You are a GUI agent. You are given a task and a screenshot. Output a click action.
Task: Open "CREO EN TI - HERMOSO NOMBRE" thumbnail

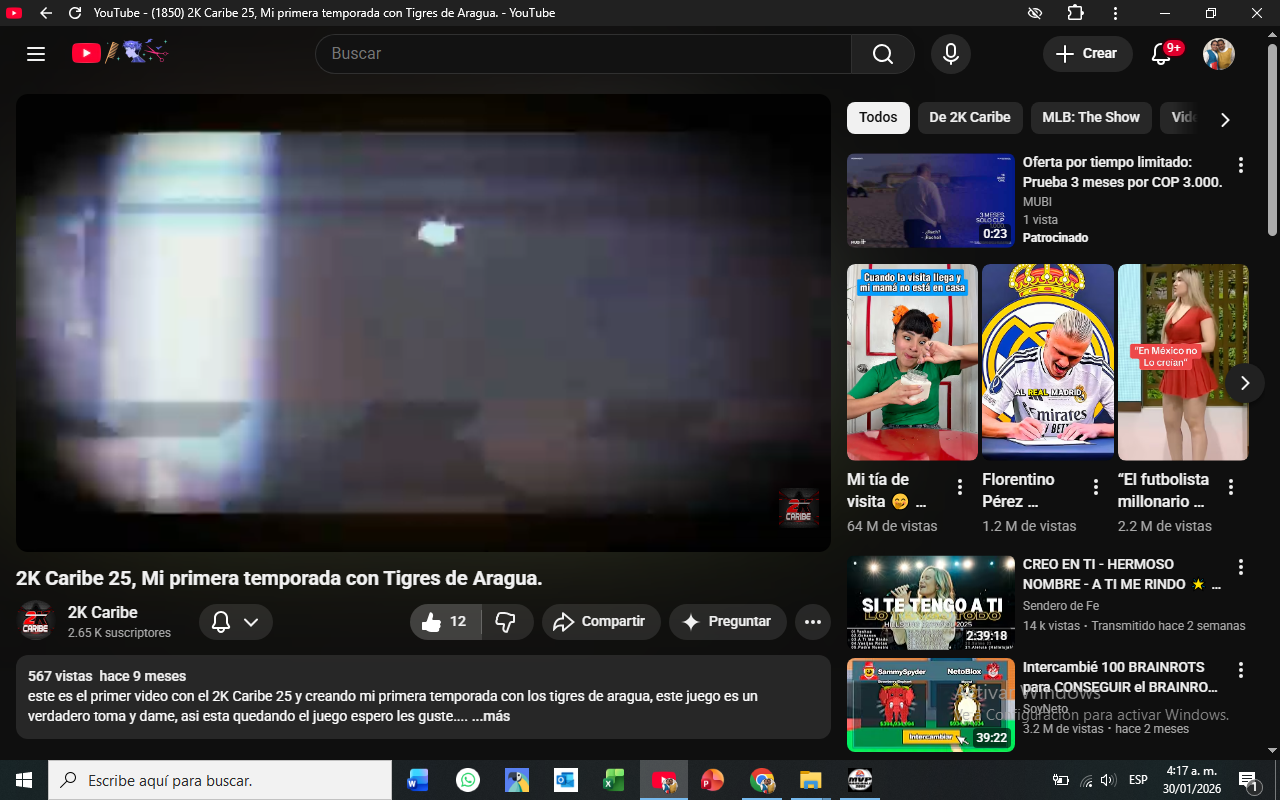coord(930,604)
